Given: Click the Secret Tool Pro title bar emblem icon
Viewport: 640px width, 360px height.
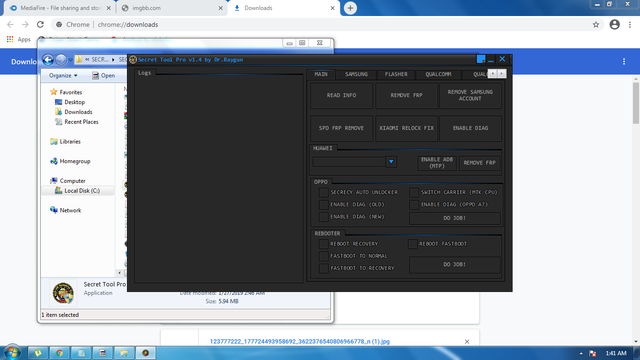Looking at the screenshot, I should click(x=133, y=60).
